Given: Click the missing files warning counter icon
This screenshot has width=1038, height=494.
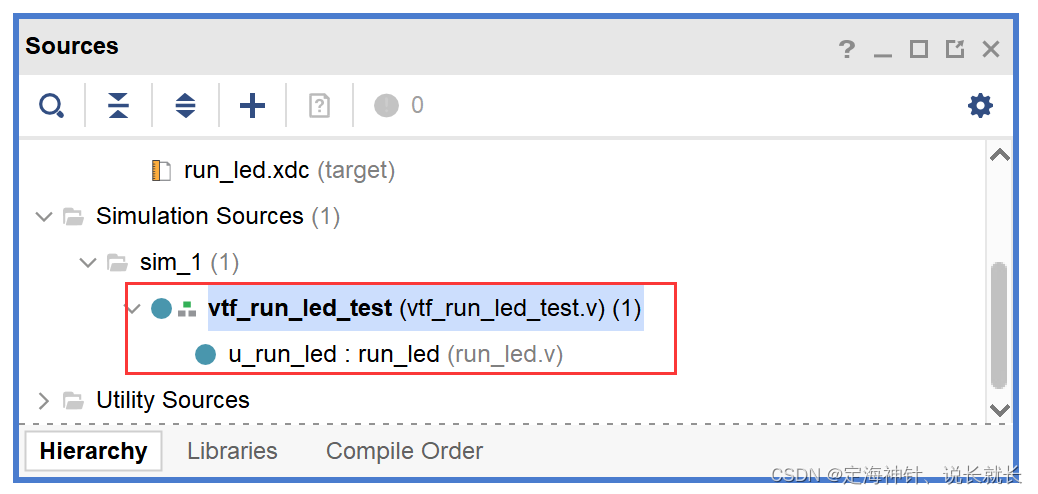Looking at the screenshot, I should point(387,105).
